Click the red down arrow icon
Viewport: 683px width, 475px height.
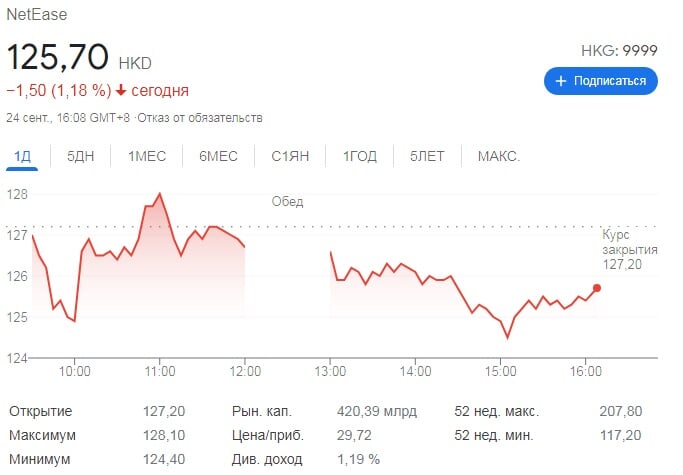(x=121, y=91)
